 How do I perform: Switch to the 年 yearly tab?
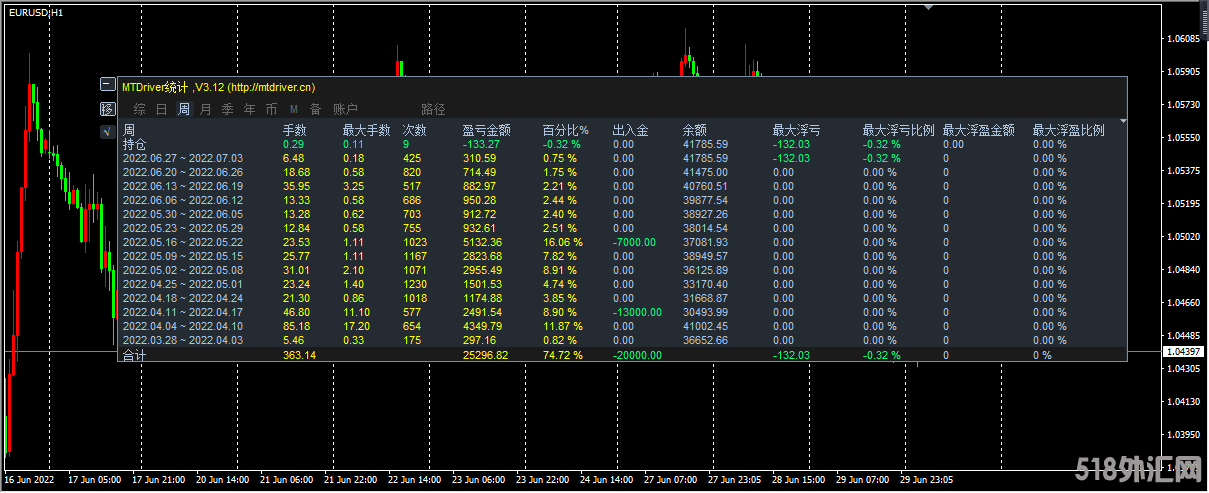(250, 109)
